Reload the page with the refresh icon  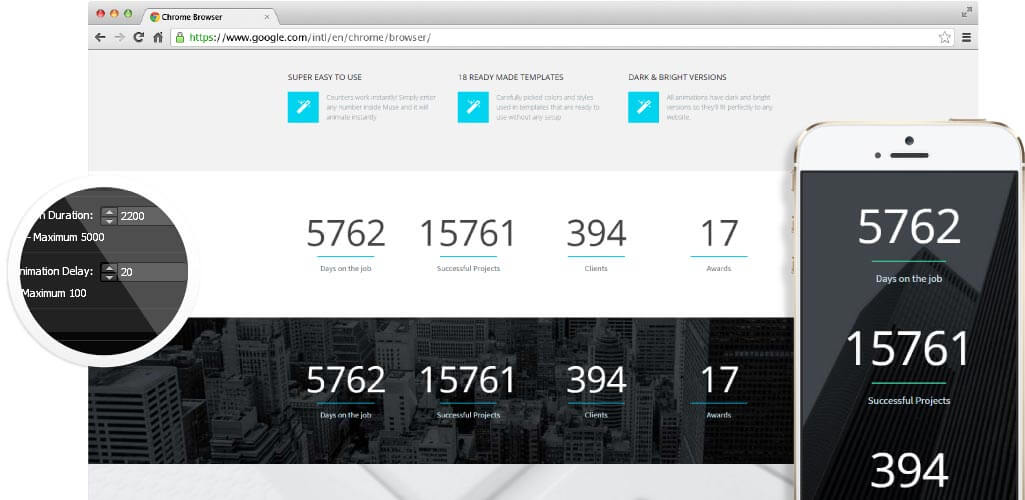pyautogui.click(x=139, y=37)
